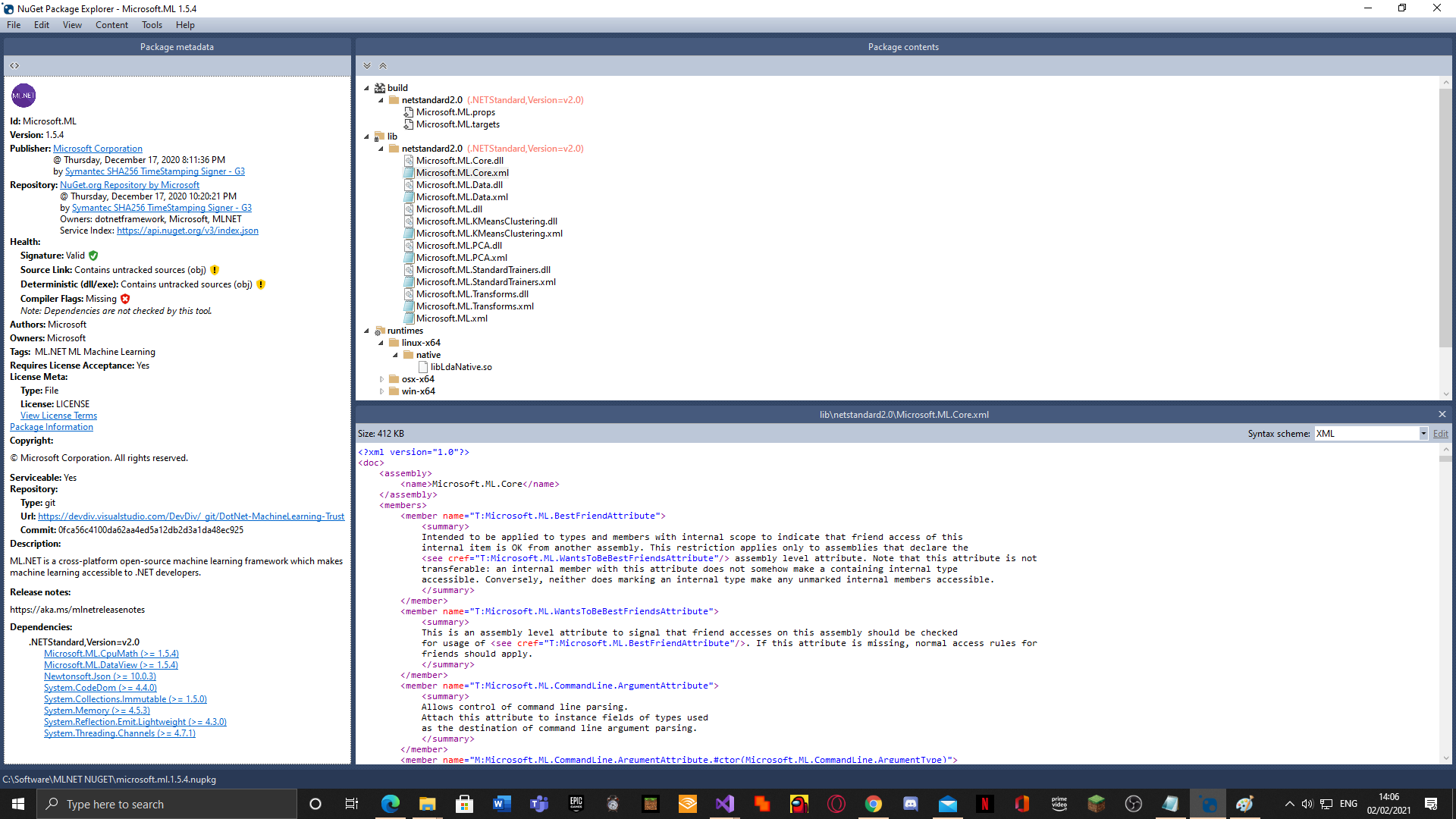Click the Expand All double-chevron icon
The width and height of the screenshot is (1456, 819).
coord(367,66)
